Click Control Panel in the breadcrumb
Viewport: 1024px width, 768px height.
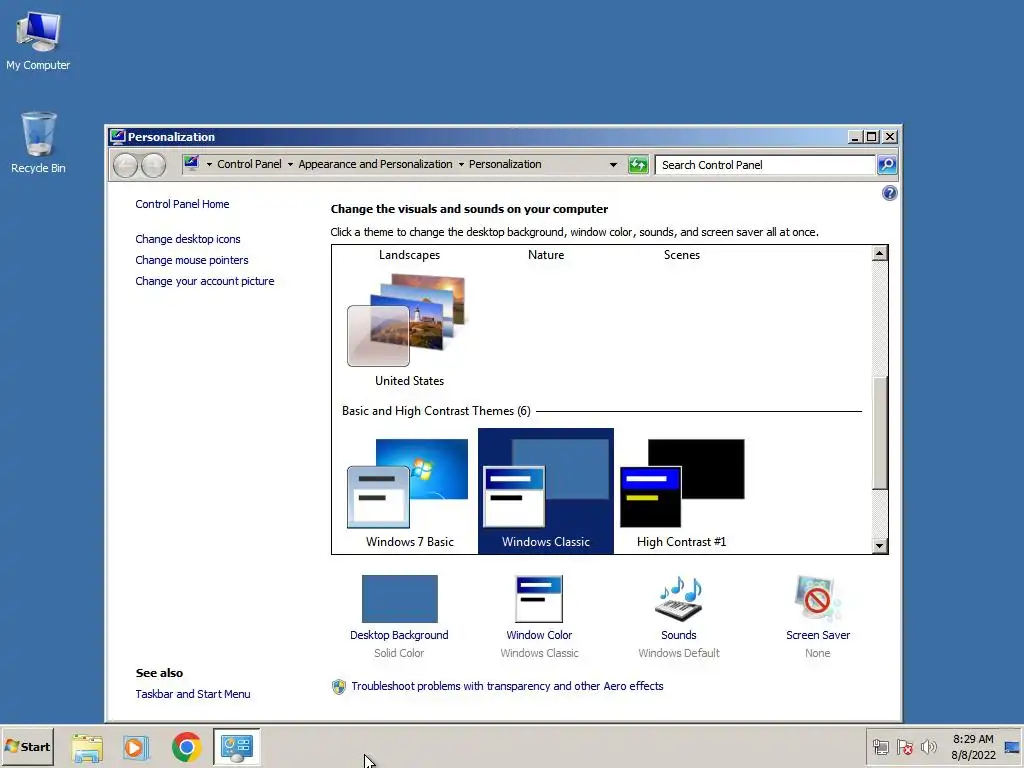249,165
